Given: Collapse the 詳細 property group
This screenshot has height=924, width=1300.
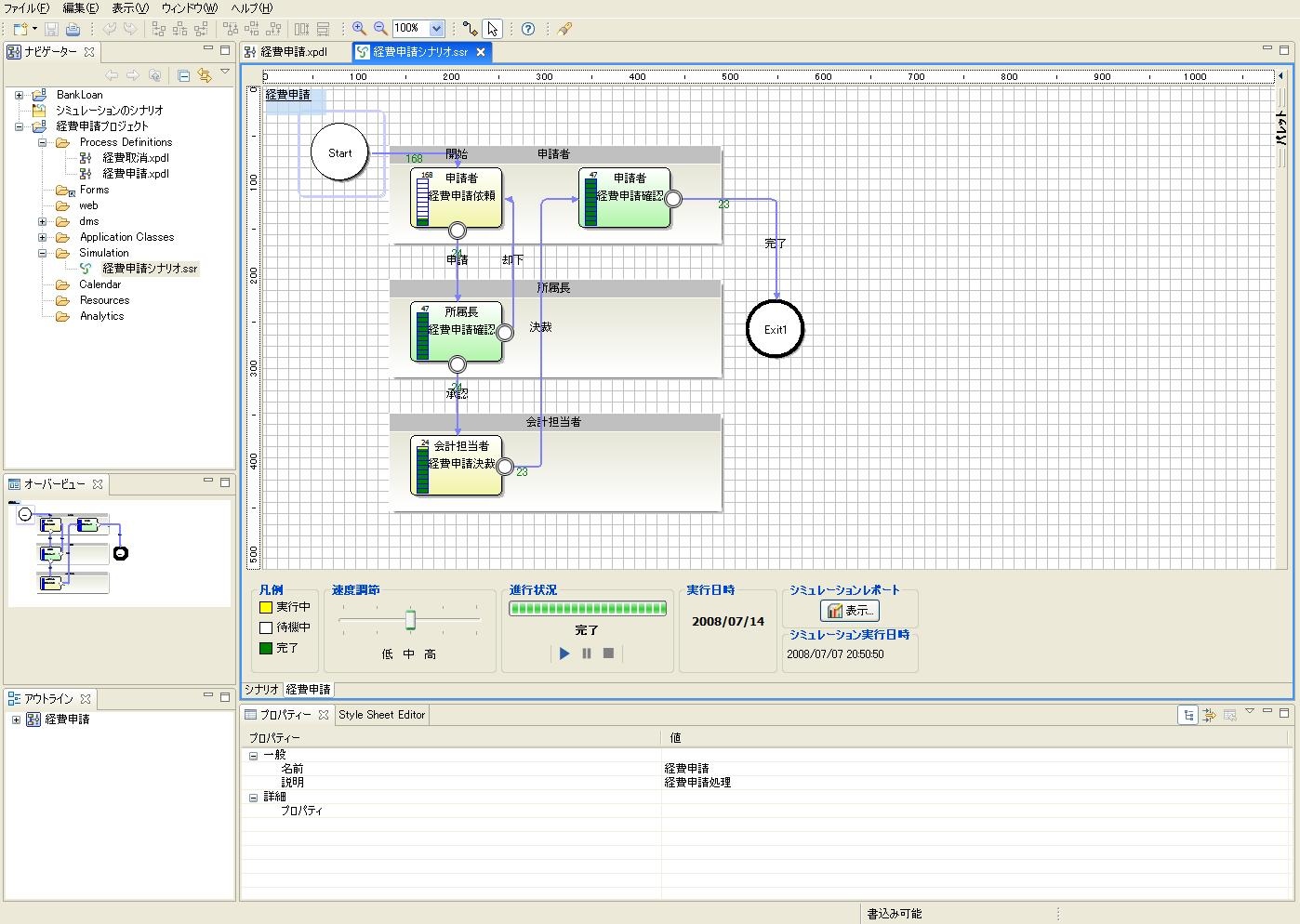Looking at the screenshot, I should point(253,798).
